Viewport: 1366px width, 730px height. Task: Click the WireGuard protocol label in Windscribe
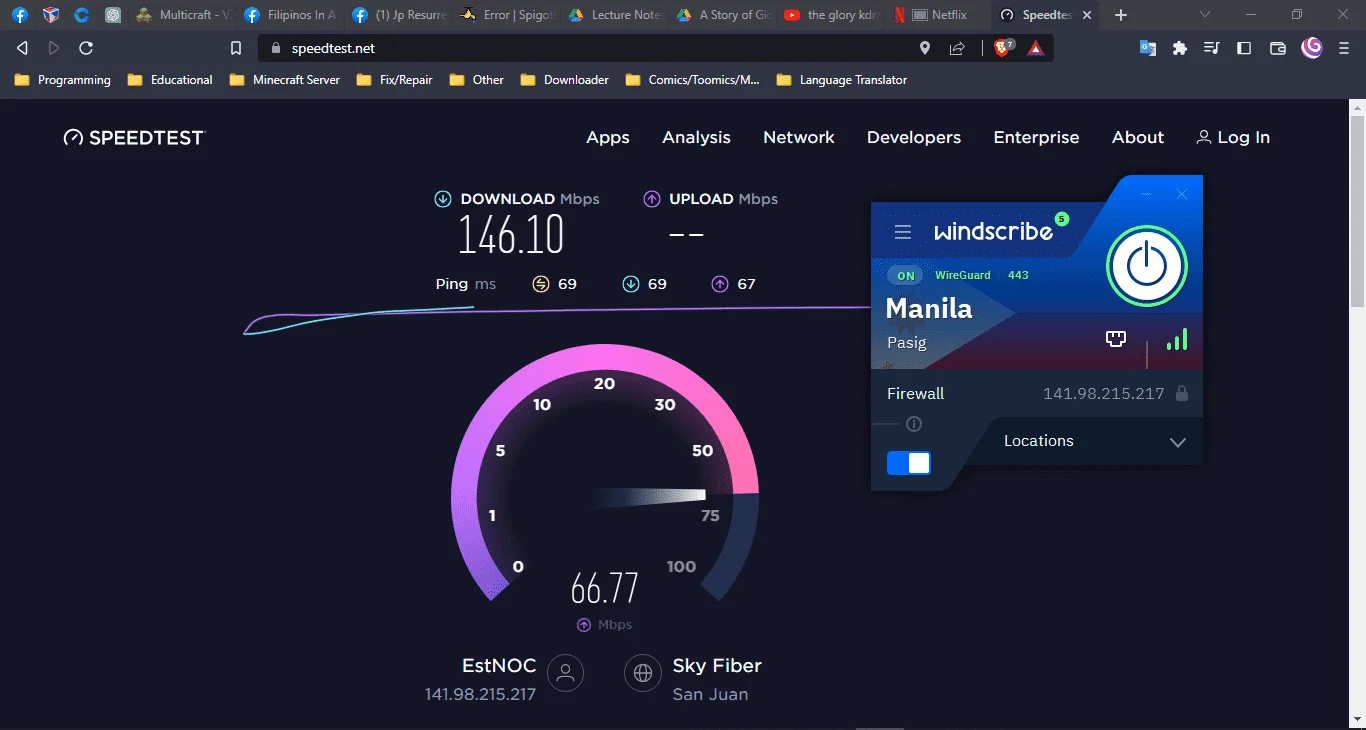click(x=963, y=275)
